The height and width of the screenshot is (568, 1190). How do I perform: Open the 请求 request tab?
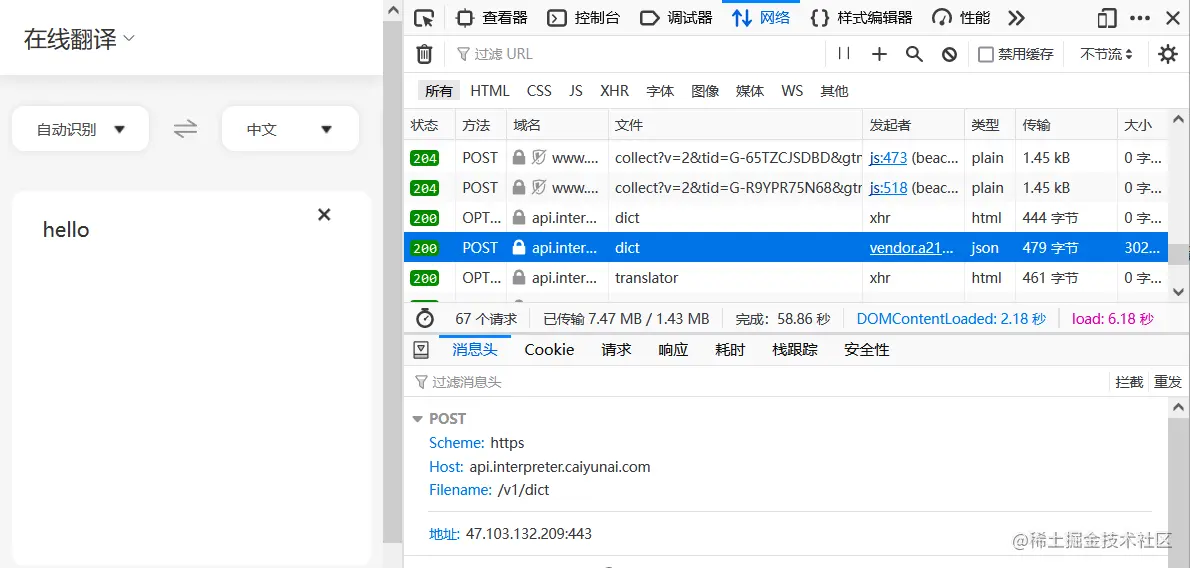(x=616, y=350)
